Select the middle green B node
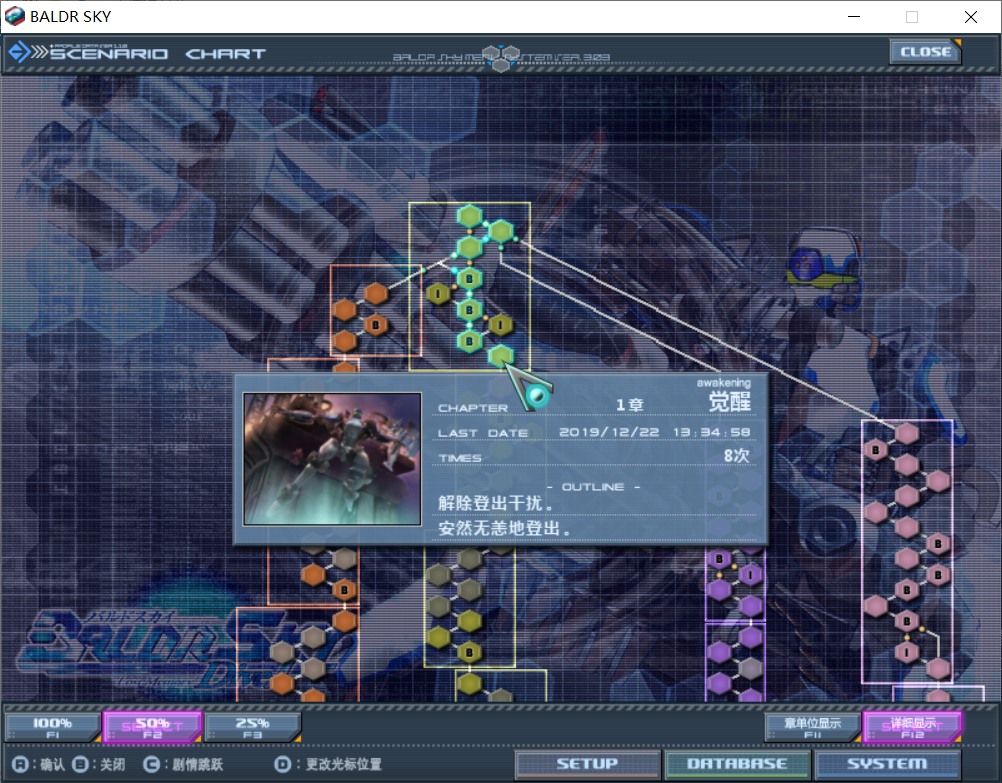Screen dimensions: 1002x783 pos(470,310)
